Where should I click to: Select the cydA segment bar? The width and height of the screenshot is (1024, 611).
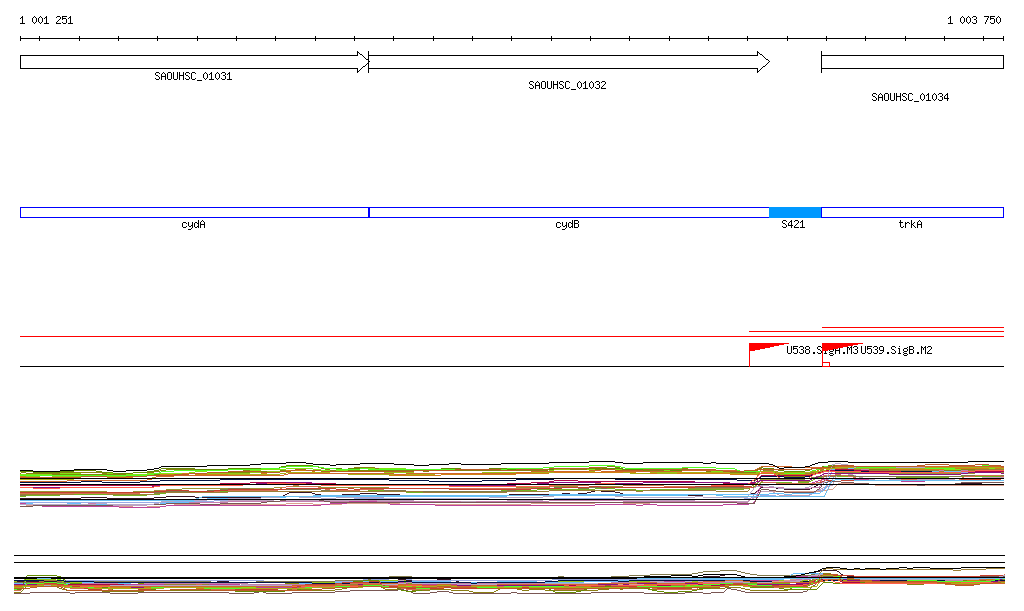[x=194, y=212]
